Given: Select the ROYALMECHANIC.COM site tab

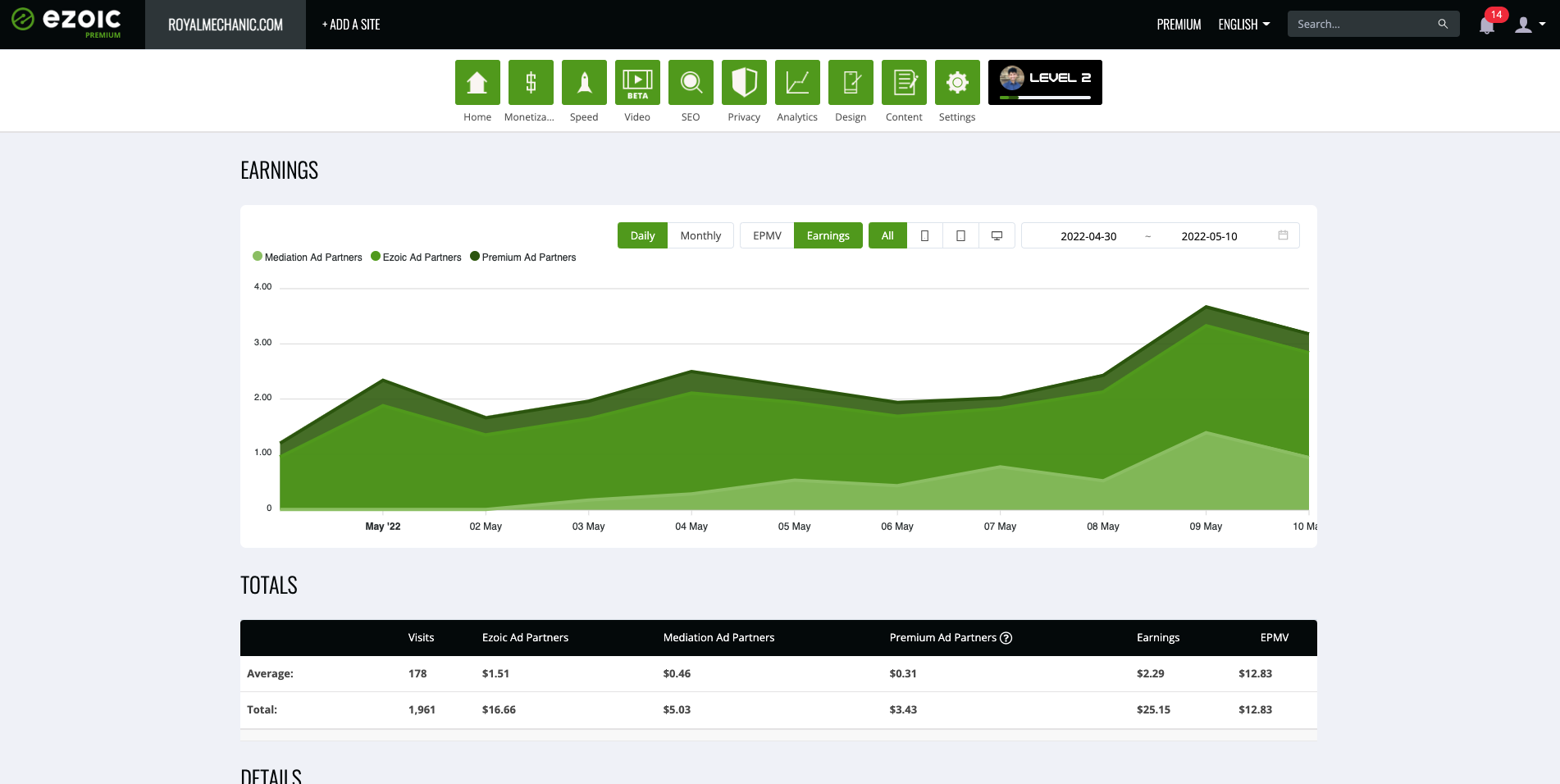Looking at the screenshot, I should pyautogui.click(x=226, y=25).
